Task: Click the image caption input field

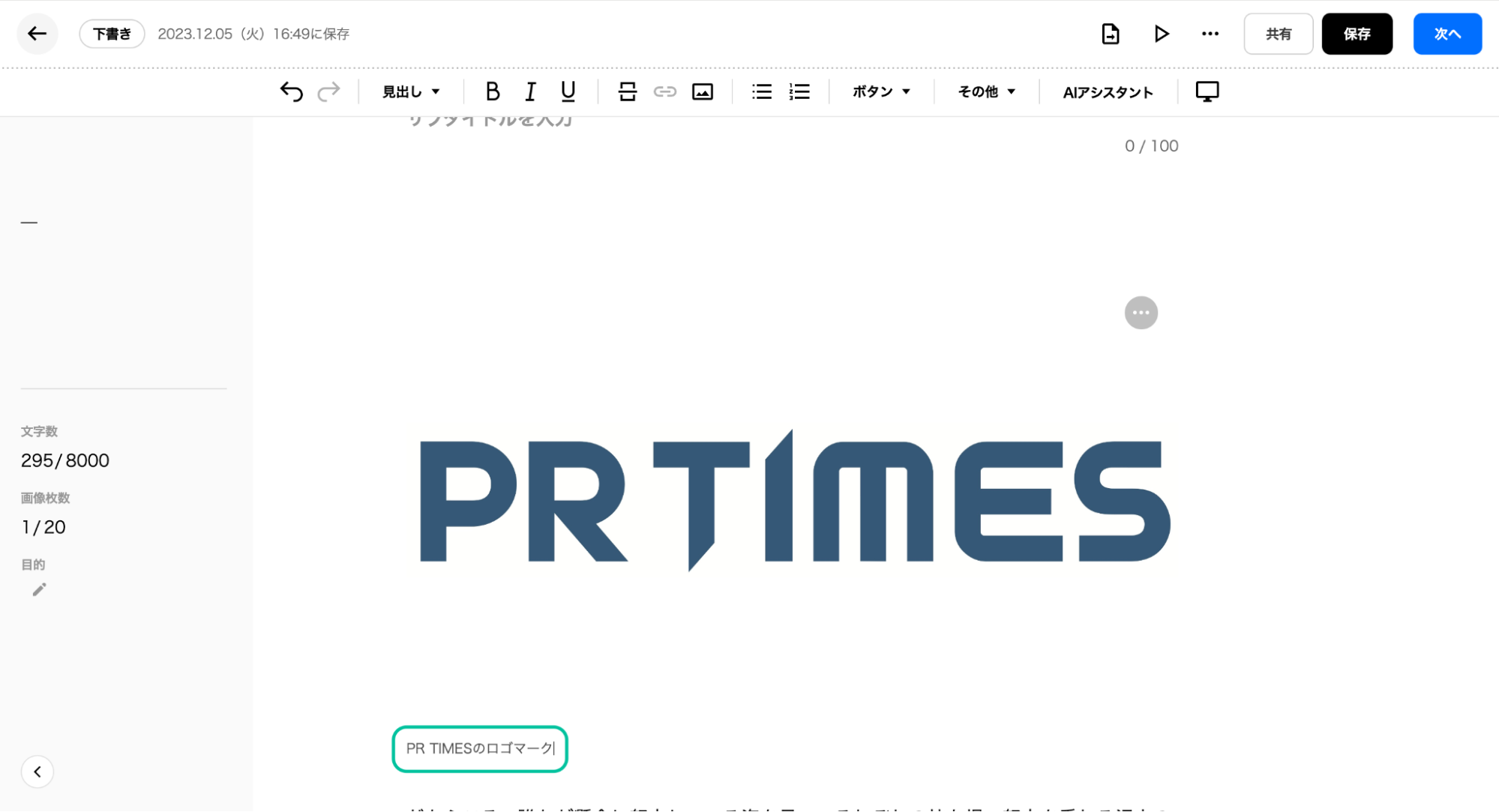Action: (480, 748)
